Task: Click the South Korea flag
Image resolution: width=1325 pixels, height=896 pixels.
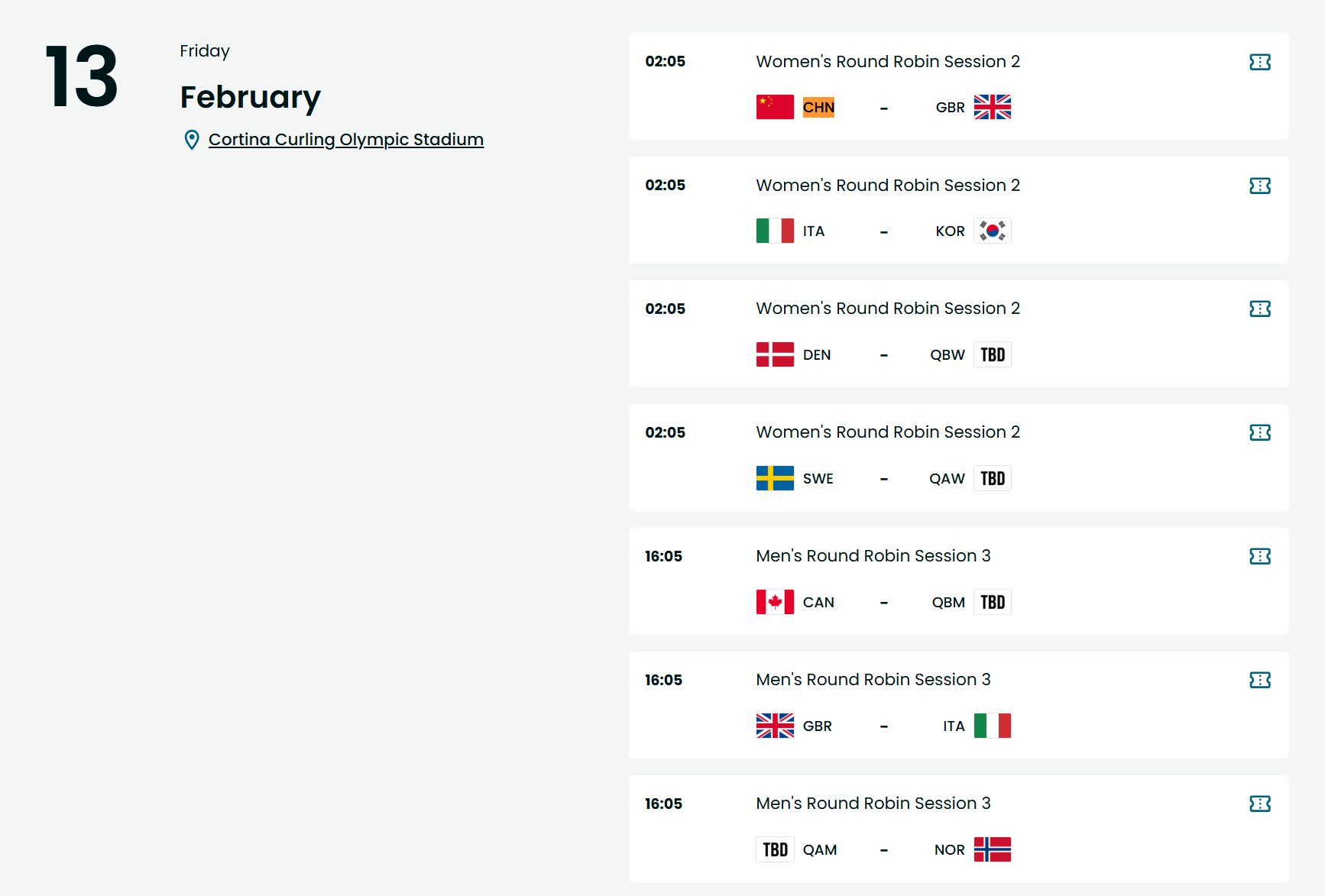Action: (x=992, y=231)
